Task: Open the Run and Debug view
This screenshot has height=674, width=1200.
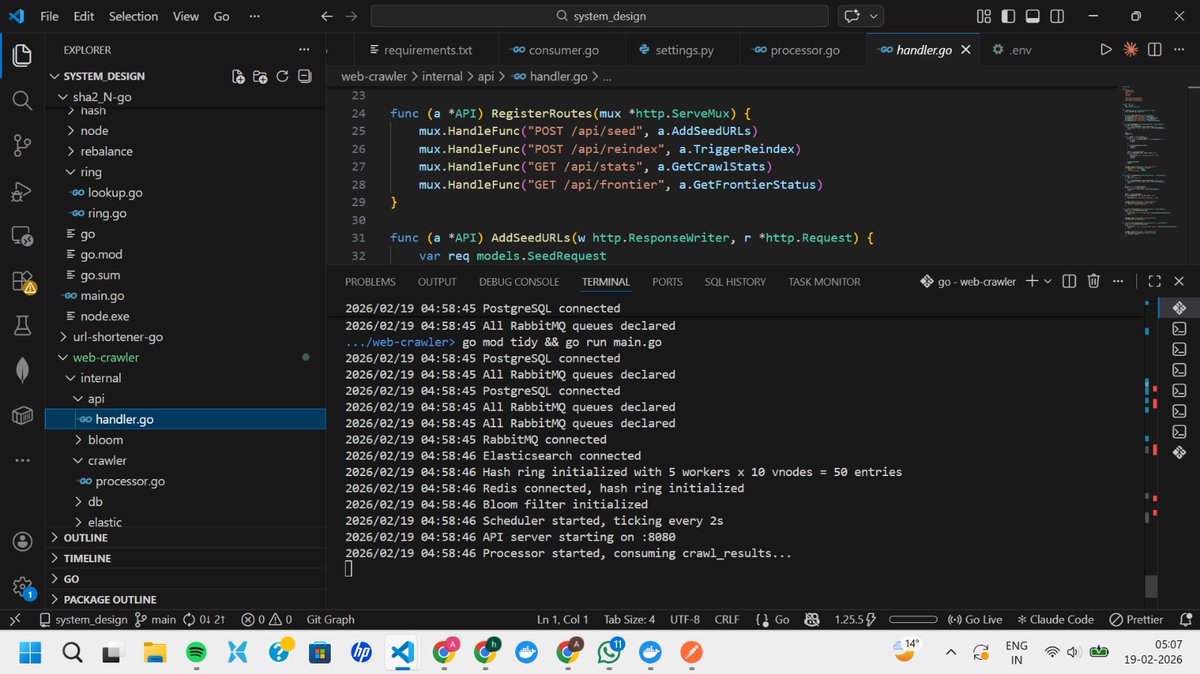Action: coord(22,192)
